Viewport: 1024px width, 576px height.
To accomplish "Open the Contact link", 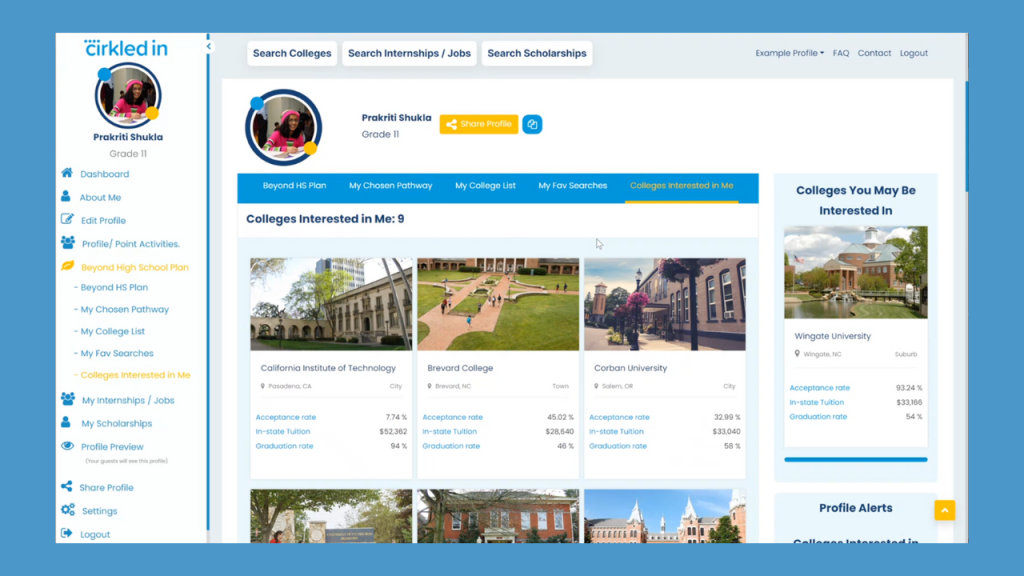I will (874, 53).
